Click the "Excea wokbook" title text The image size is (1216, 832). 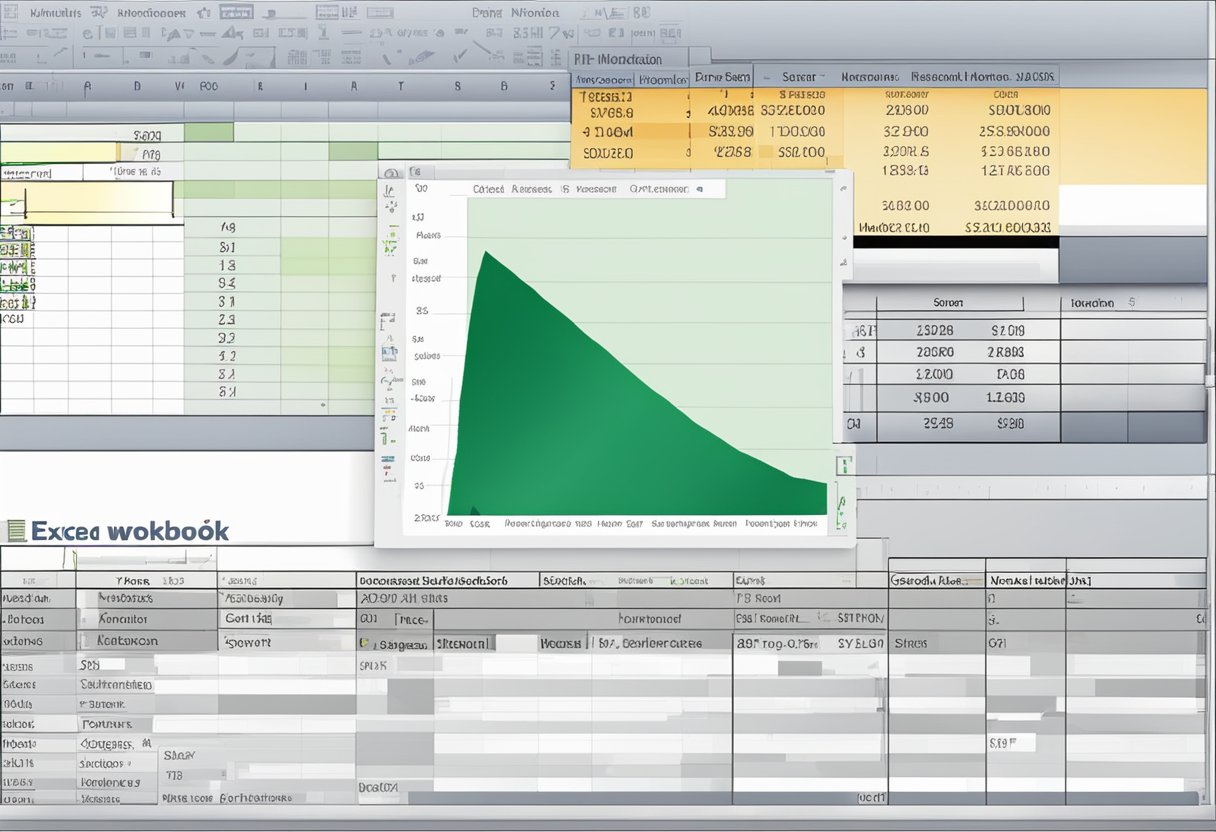click(x=130, y=531)
